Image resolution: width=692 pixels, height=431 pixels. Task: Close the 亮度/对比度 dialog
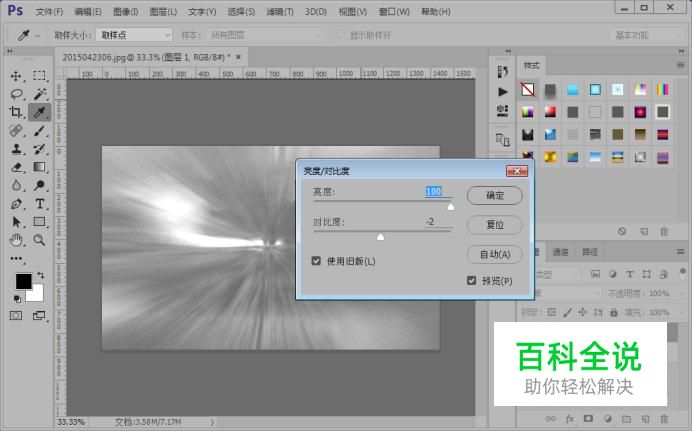click(516, 171)
